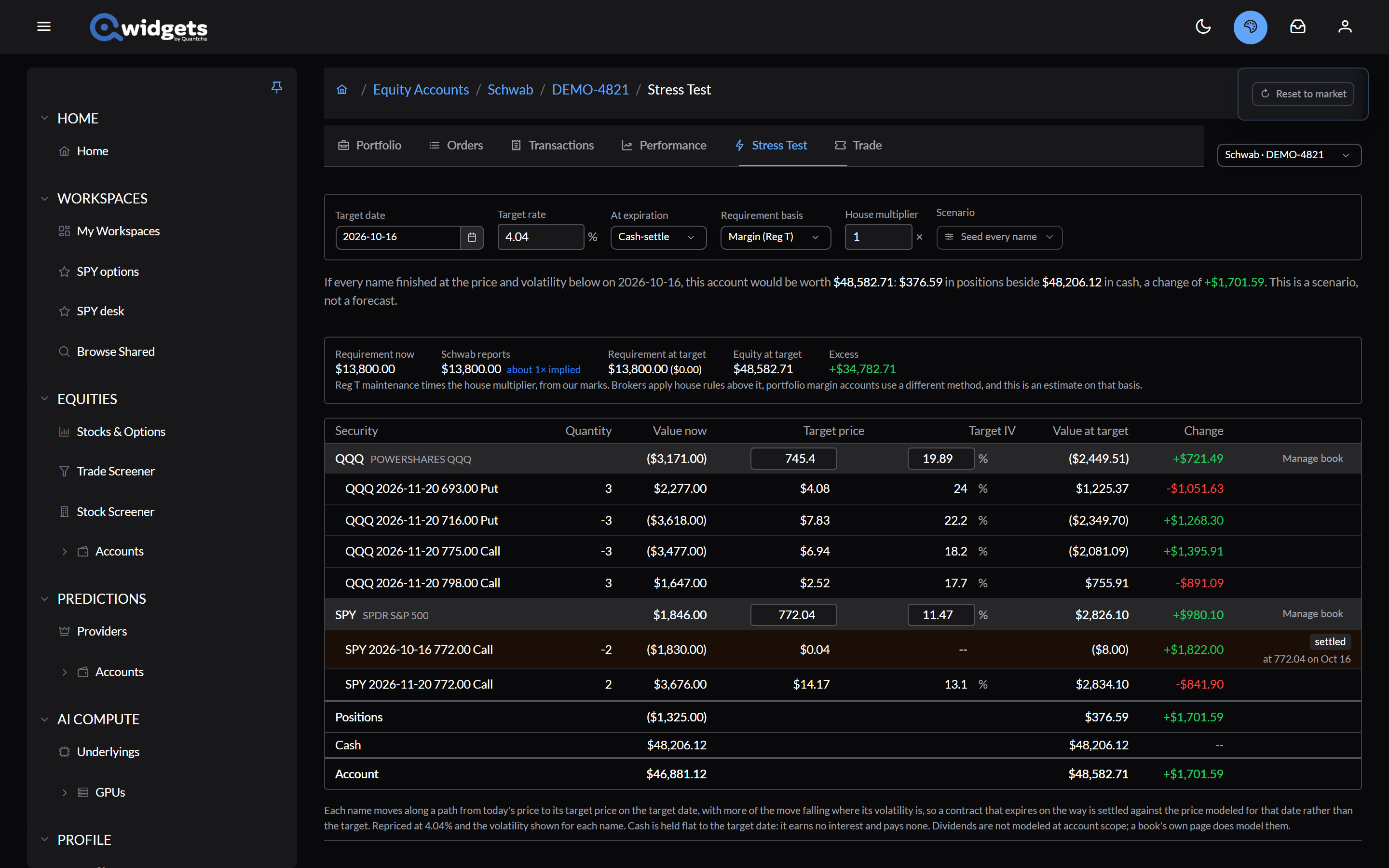Open the SPY options workspace
This screenshot has height=868, width=1389.
pyautogui.click(x=108, y=271)
